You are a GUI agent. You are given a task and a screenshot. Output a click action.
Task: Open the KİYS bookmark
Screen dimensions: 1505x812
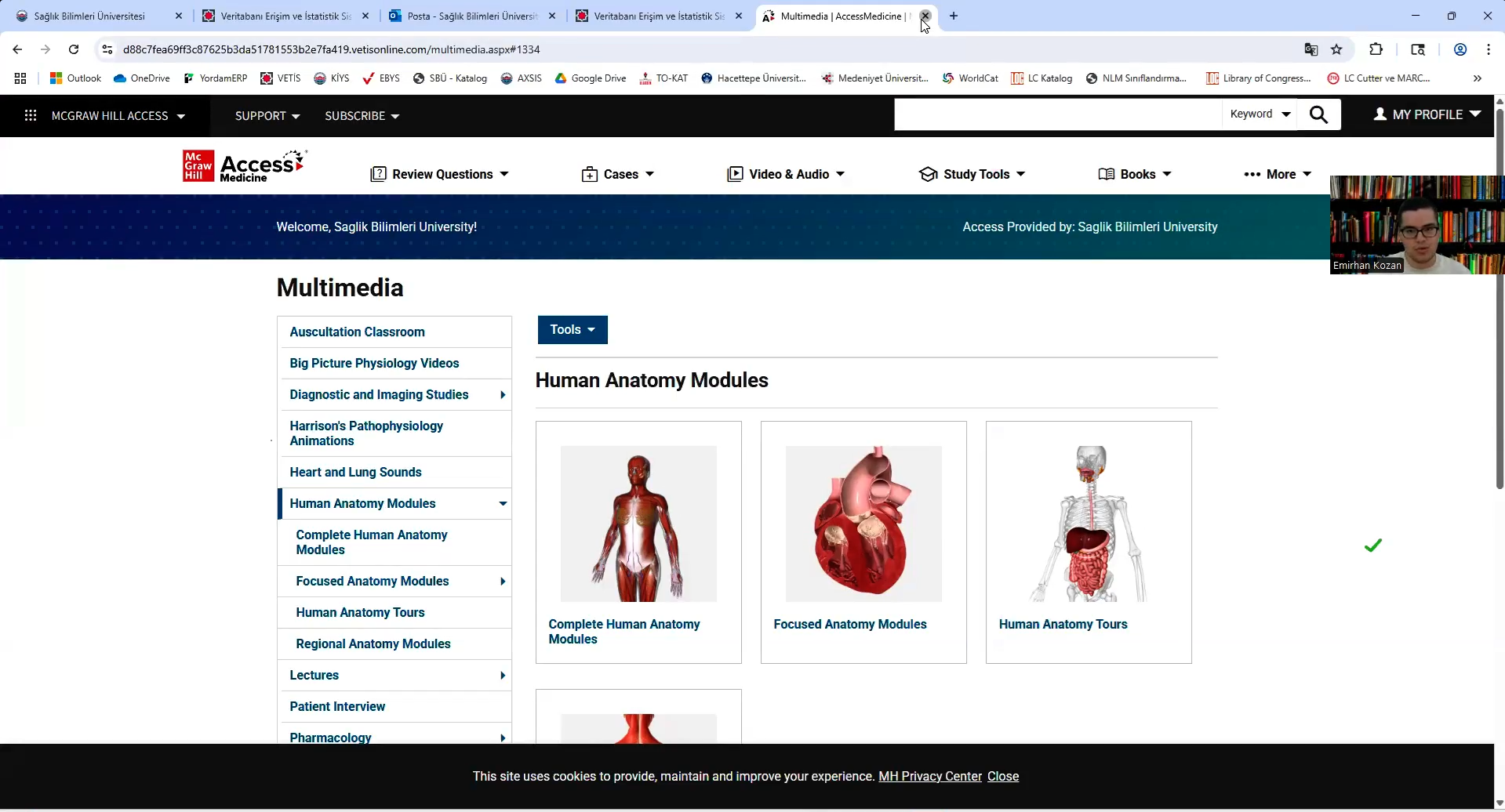(332, 78)
